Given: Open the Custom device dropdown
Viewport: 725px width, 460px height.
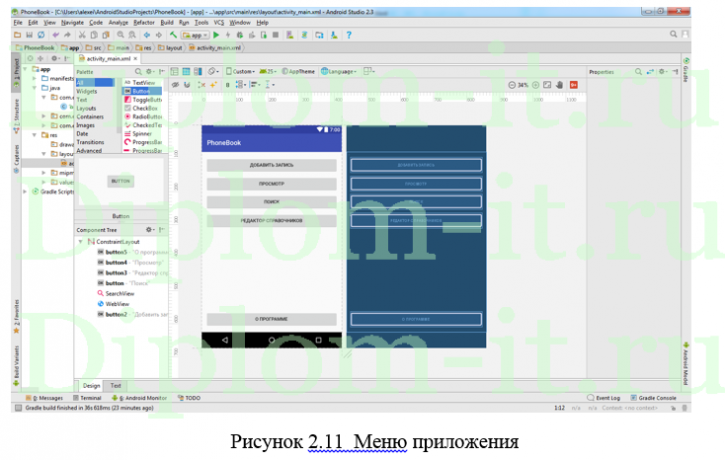Looking at the screenshot, I should point(240,72).
